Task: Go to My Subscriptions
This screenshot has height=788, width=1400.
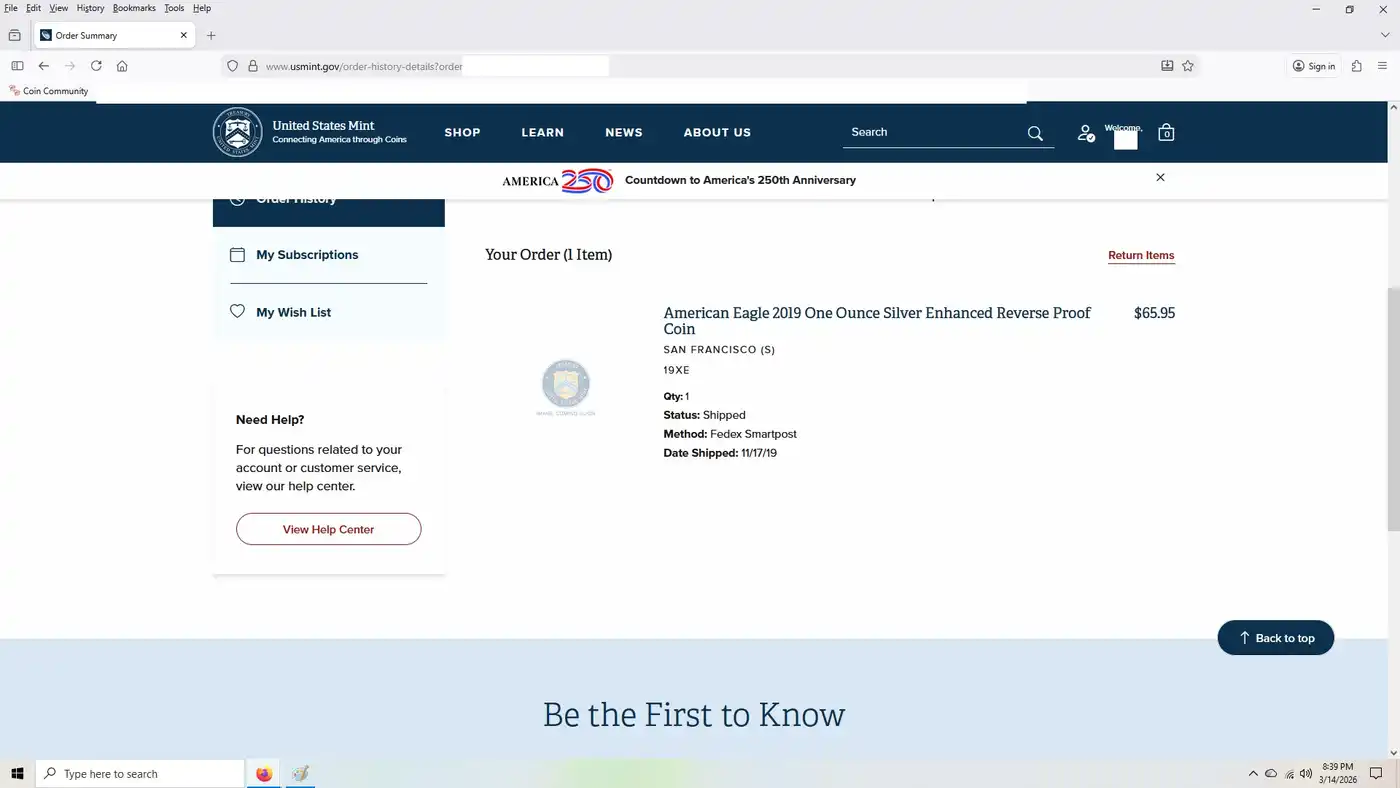Action: 307,255
